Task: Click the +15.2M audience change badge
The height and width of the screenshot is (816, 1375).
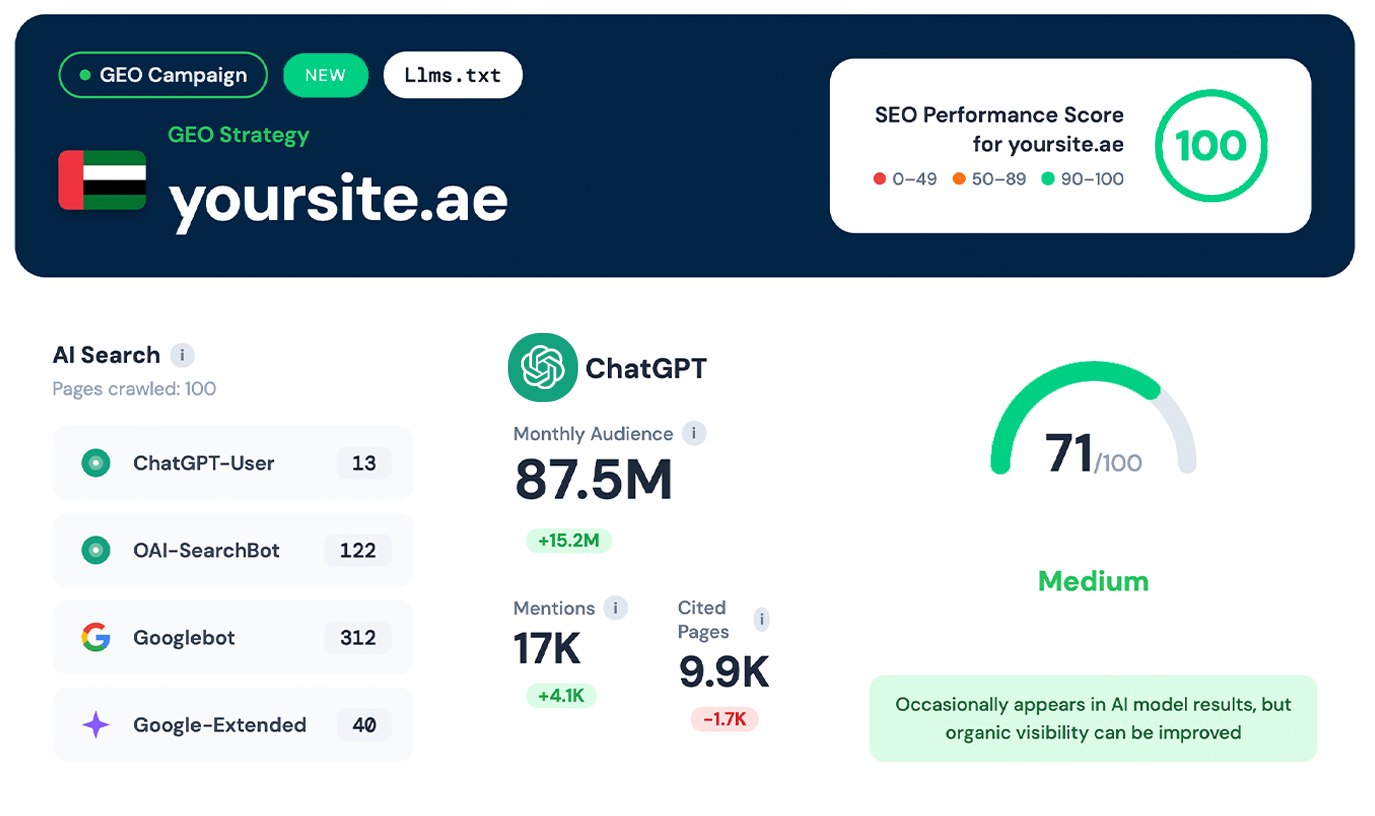Action: (x=568, y=541)
